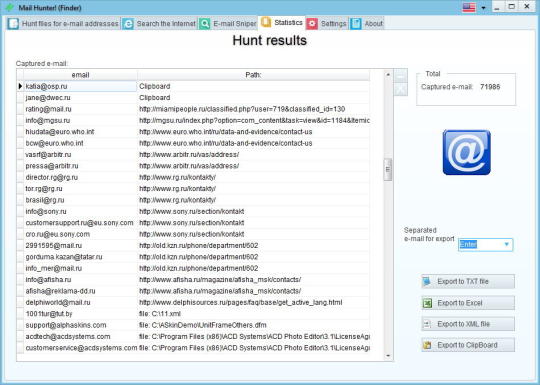Click the vertical scrollbar thumb
The image size is (540, 385).
click(388, 169)
